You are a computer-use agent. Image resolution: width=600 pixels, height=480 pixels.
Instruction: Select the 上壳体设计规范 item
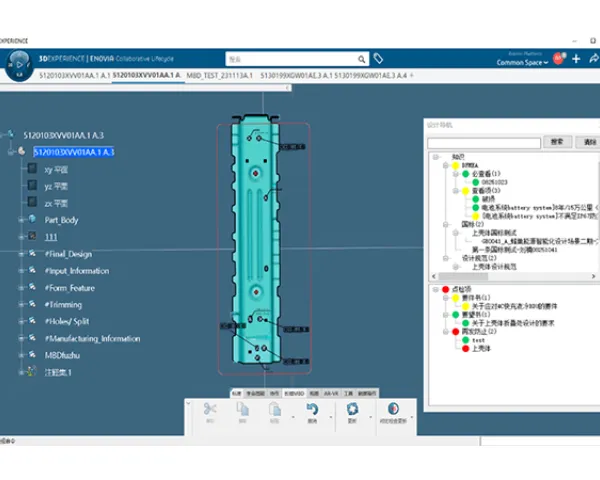(x=494, y=266)
